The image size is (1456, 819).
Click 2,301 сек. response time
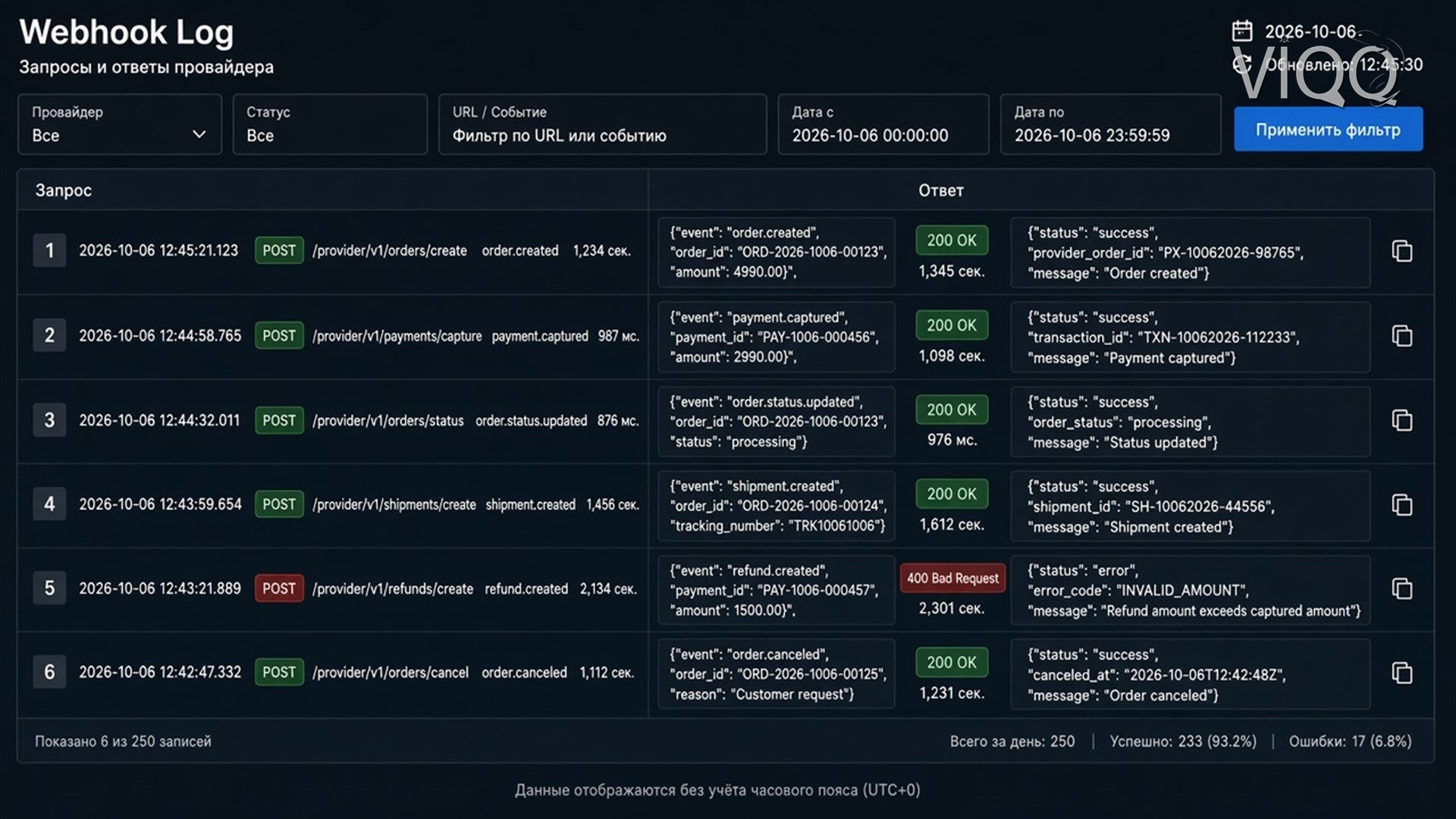click(x=952, y=608)
